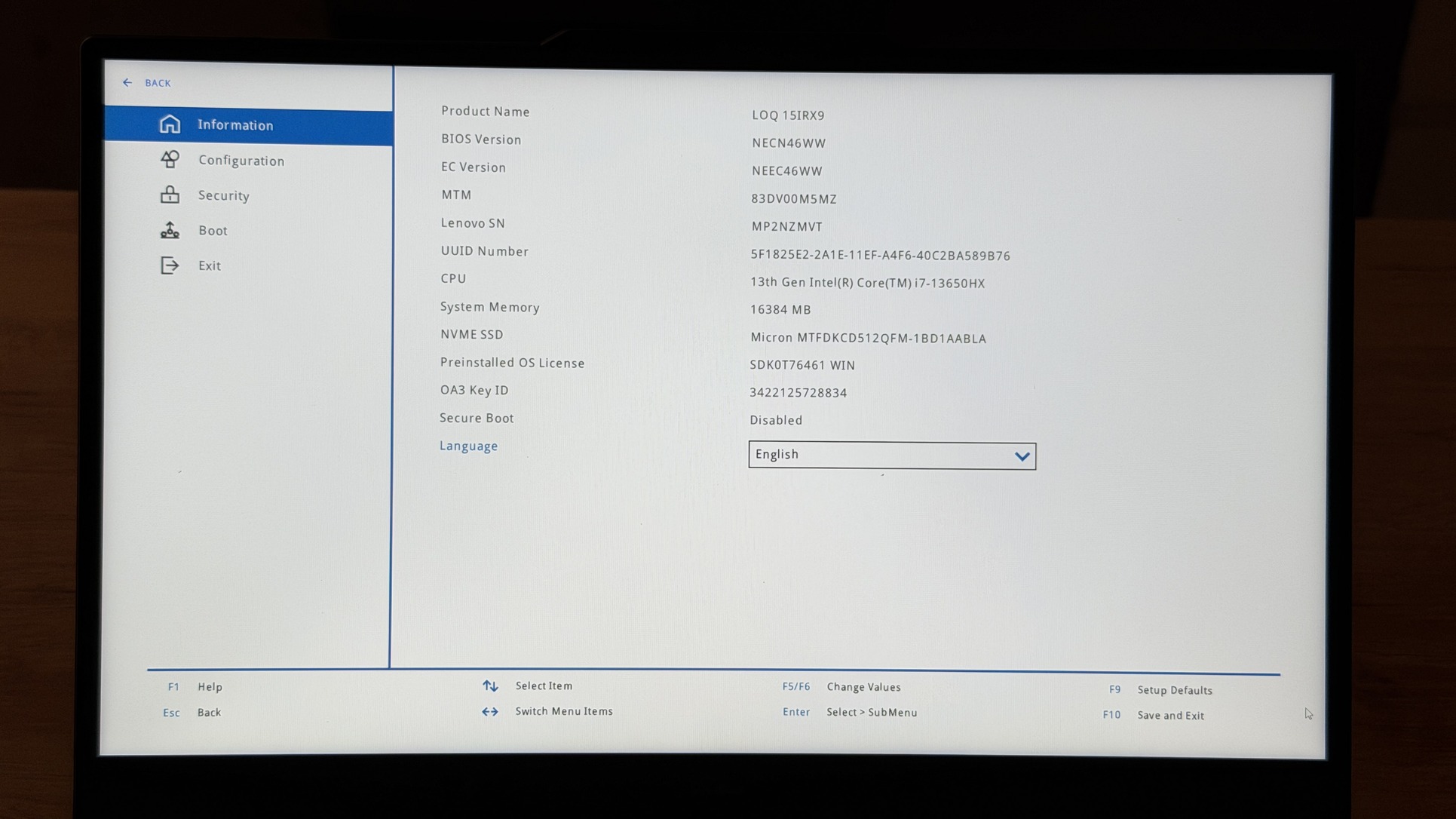Screen dimensions: 1456x819
Task: Click the left-right Switch Menu arrows icon
Action: [x=490, y=711]
